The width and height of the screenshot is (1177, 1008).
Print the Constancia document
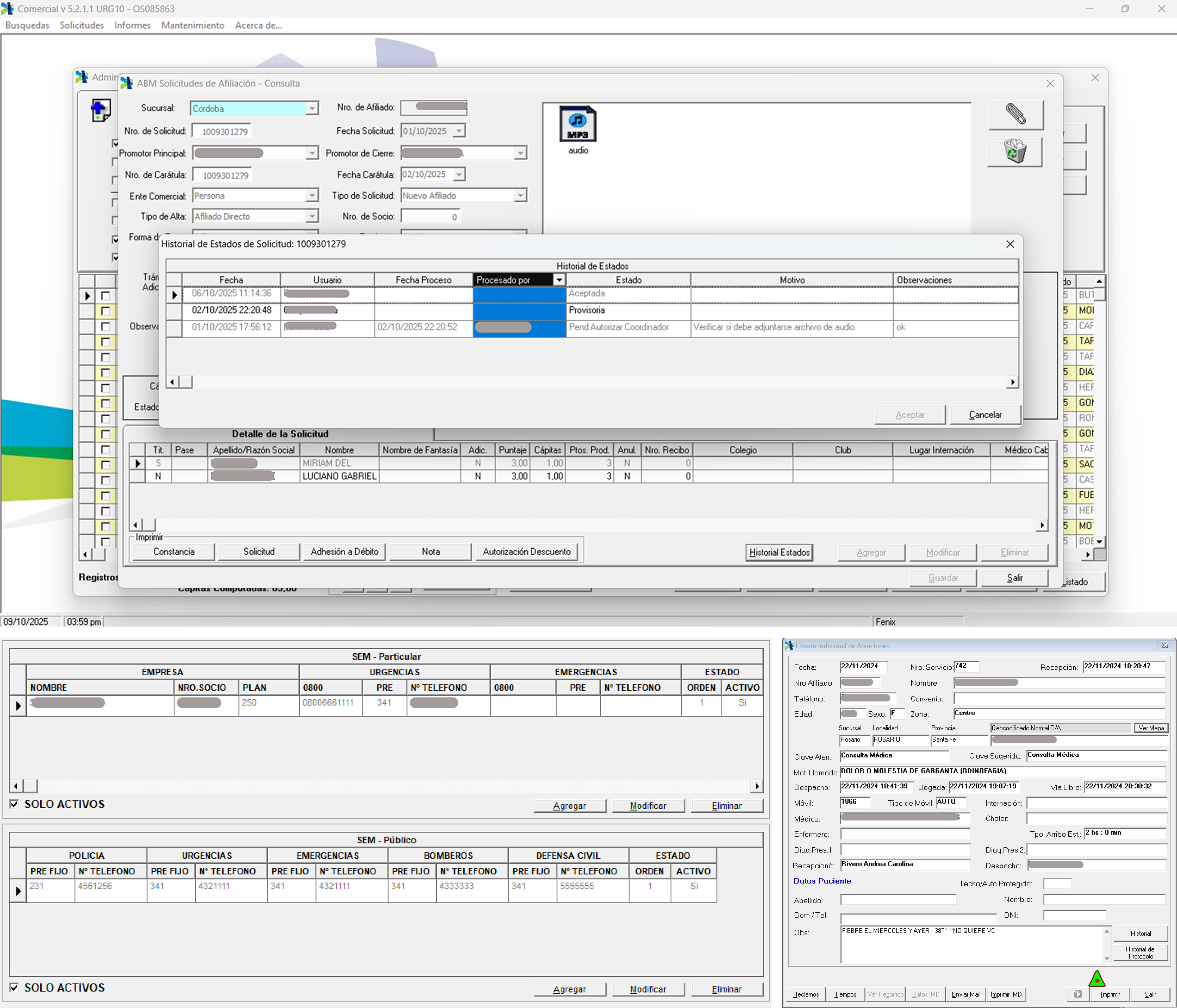tap(174, 552)
